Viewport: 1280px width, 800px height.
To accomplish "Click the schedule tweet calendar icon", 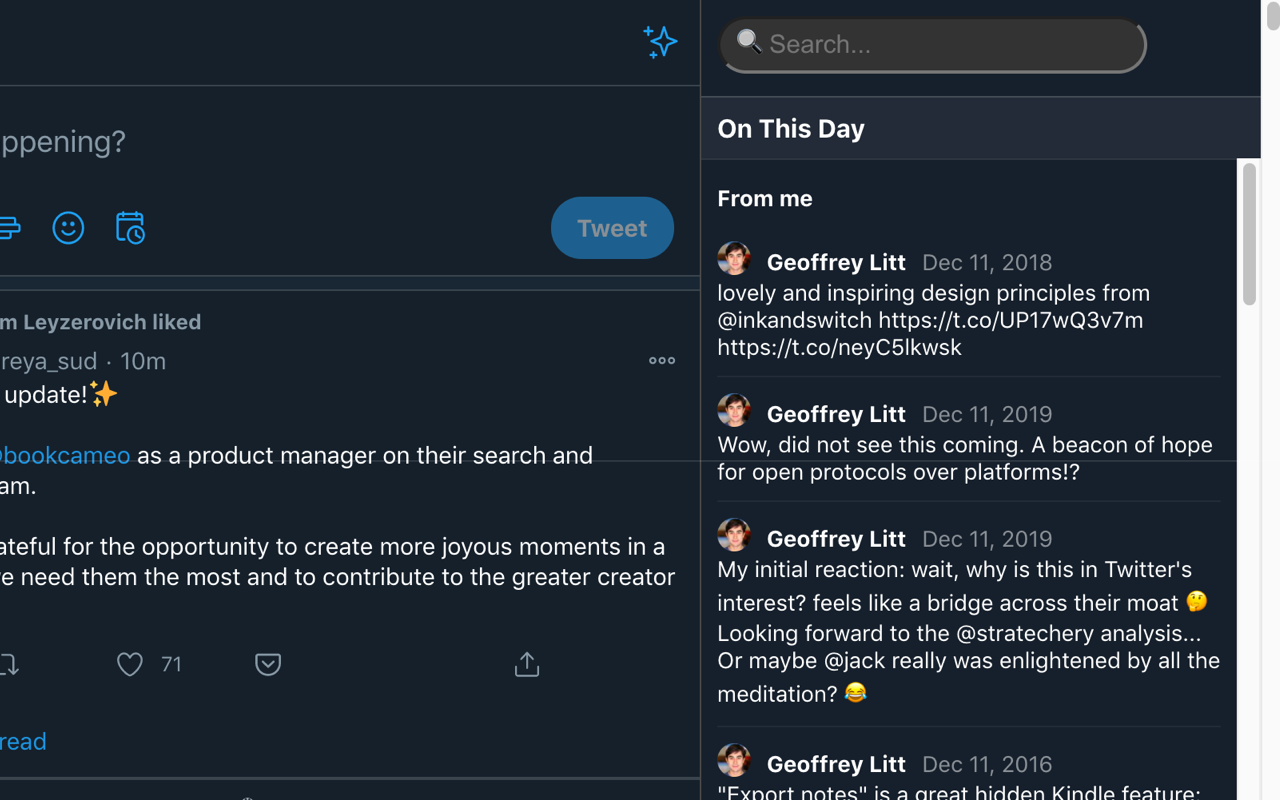I will click(x=130, y=228).
